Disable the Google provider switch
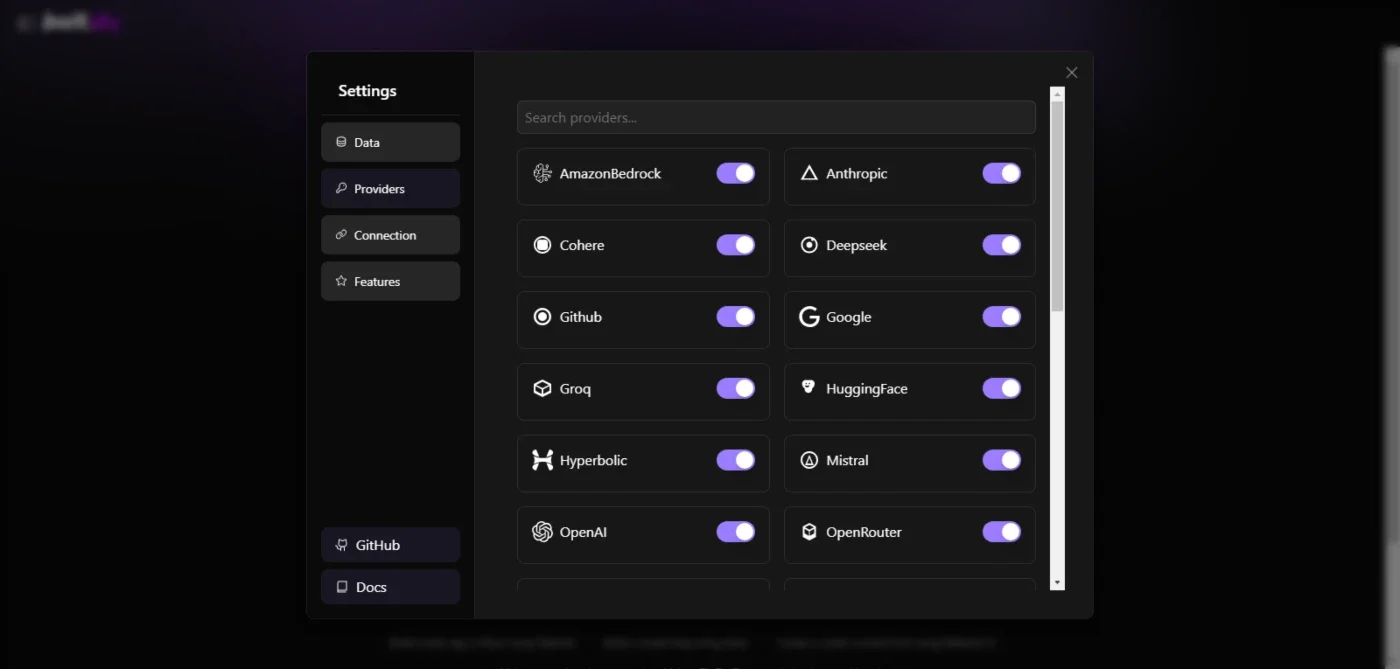Viewport: 1400px width, 669px height. 1001,317
